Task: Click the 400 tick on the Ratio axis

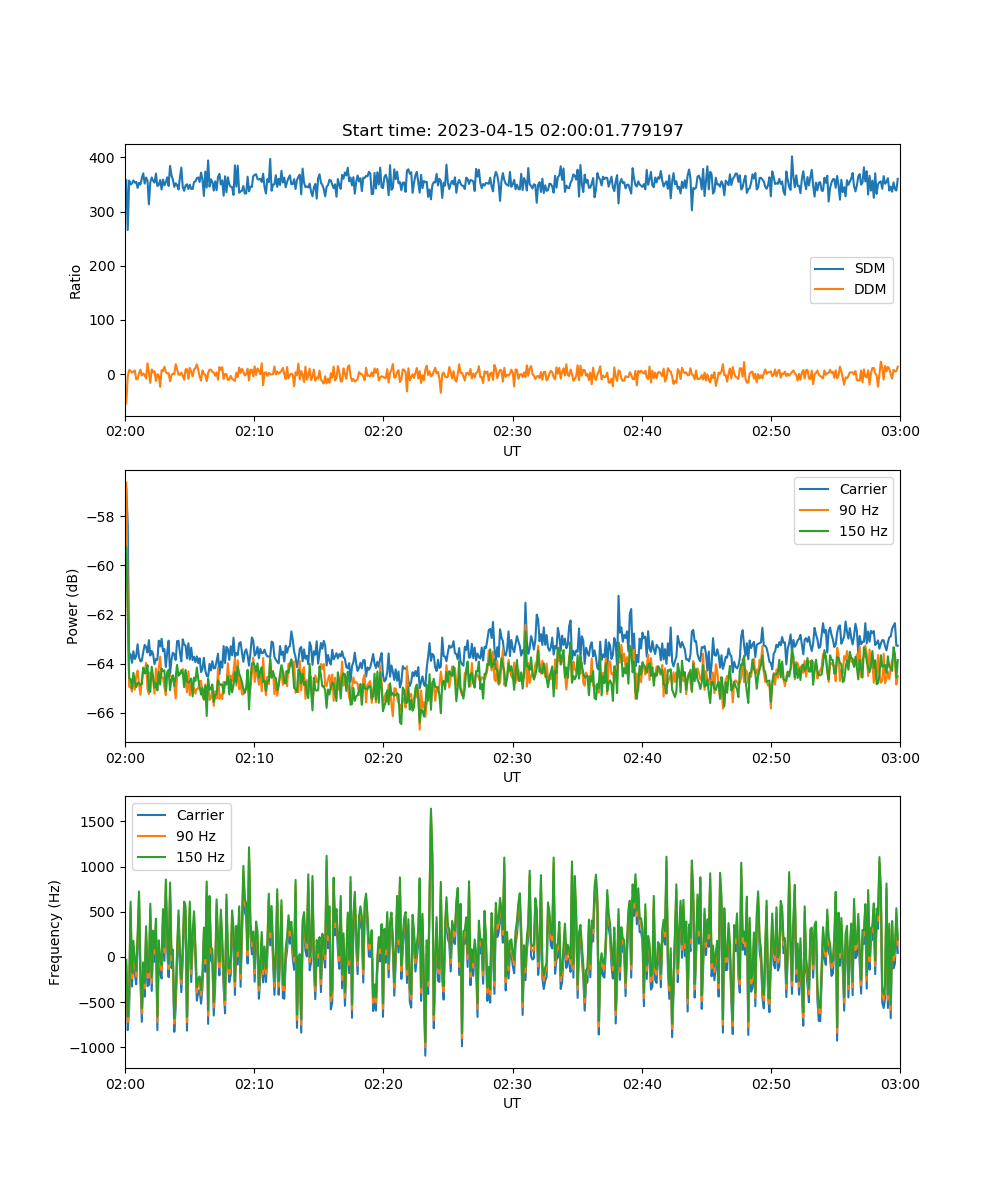Action: point(104,158)
